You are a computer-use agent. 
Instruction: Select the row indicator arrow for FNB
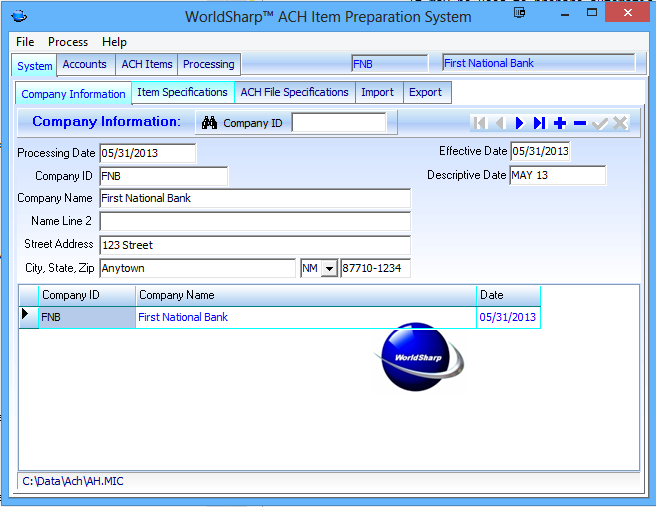tap(25, 314)
